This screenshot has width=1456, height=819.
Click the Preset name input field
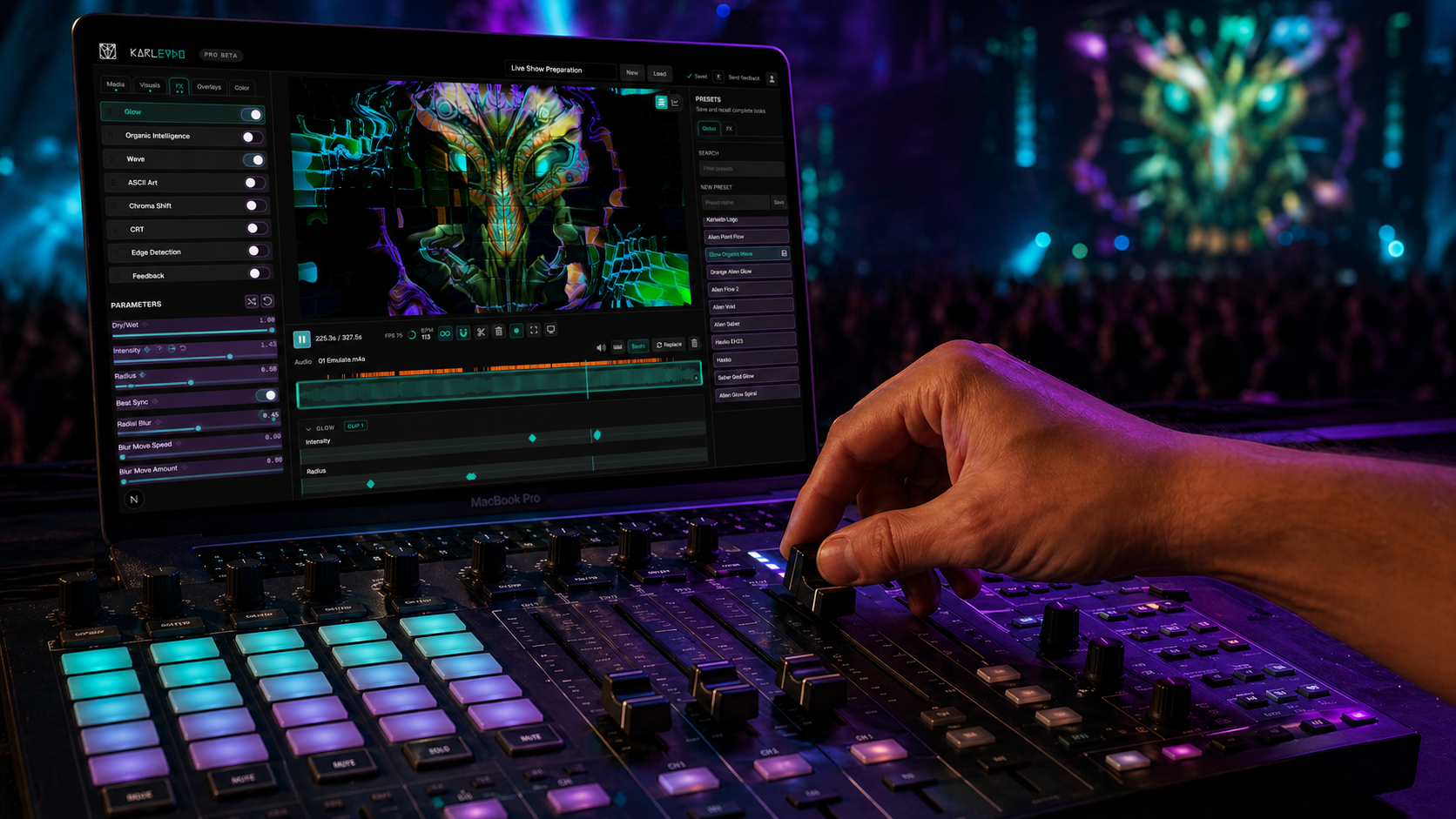(736, 203)
